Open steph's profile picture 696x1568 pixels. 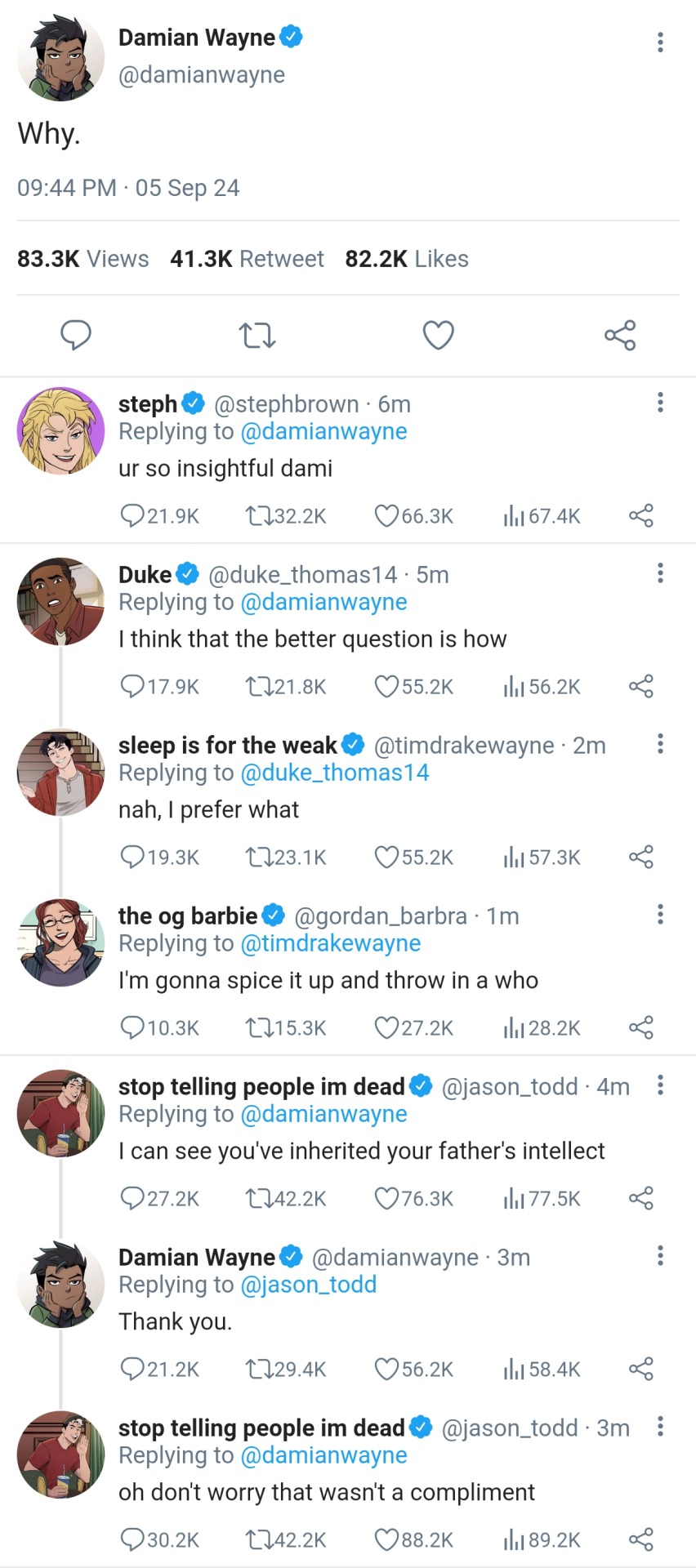pos(60,430)
